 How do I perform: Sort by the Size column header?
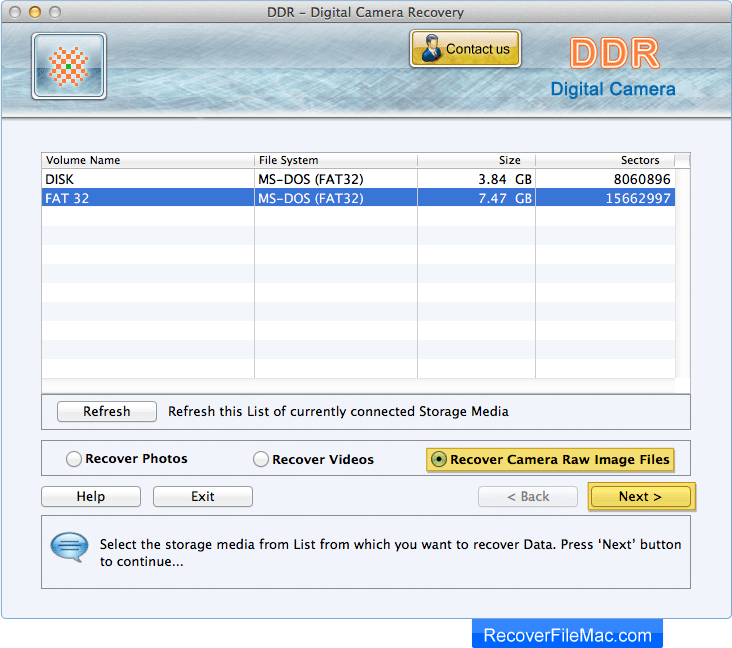click(476, 160)
